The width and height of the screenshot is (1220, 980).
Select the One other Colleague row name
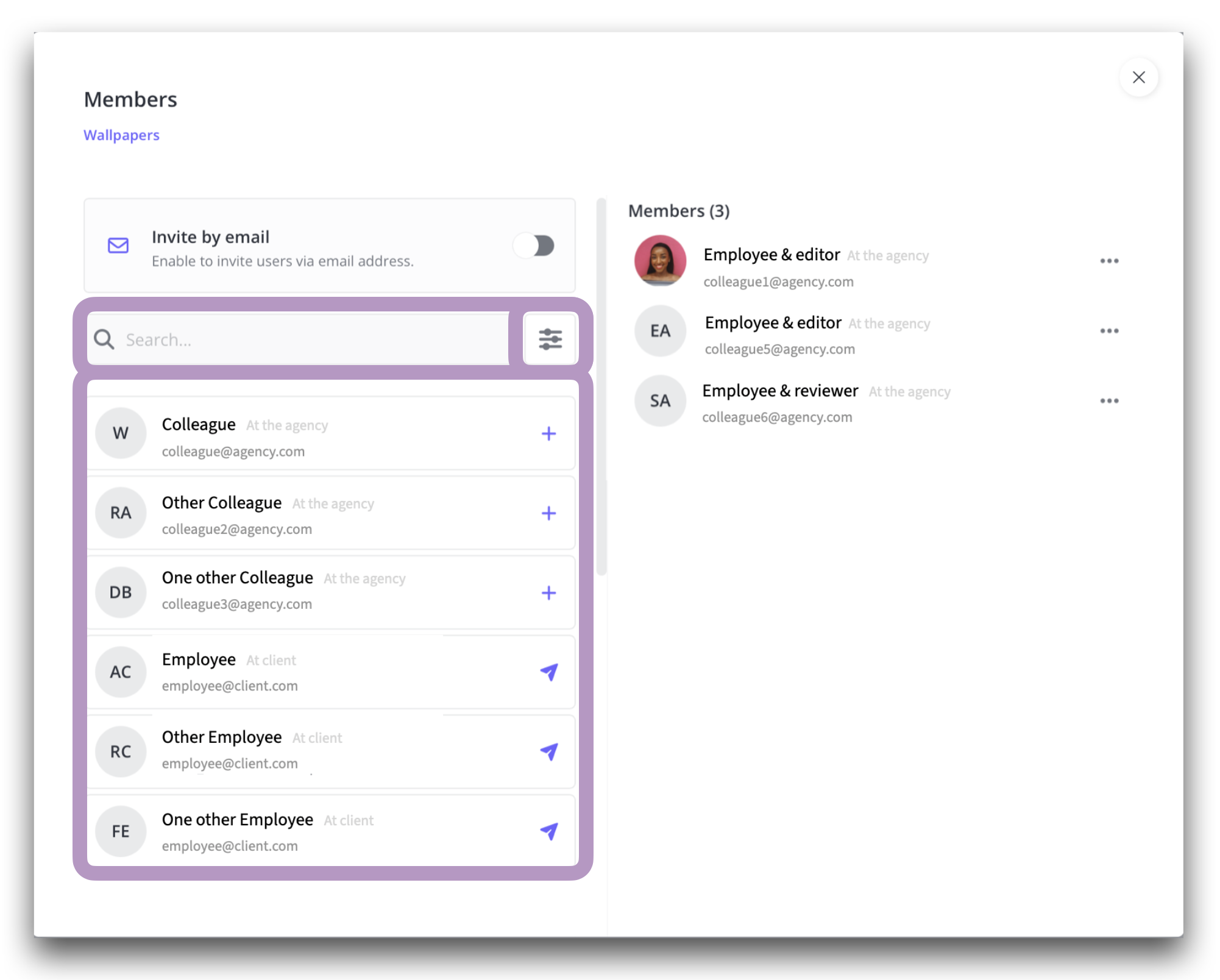(237, 578)
